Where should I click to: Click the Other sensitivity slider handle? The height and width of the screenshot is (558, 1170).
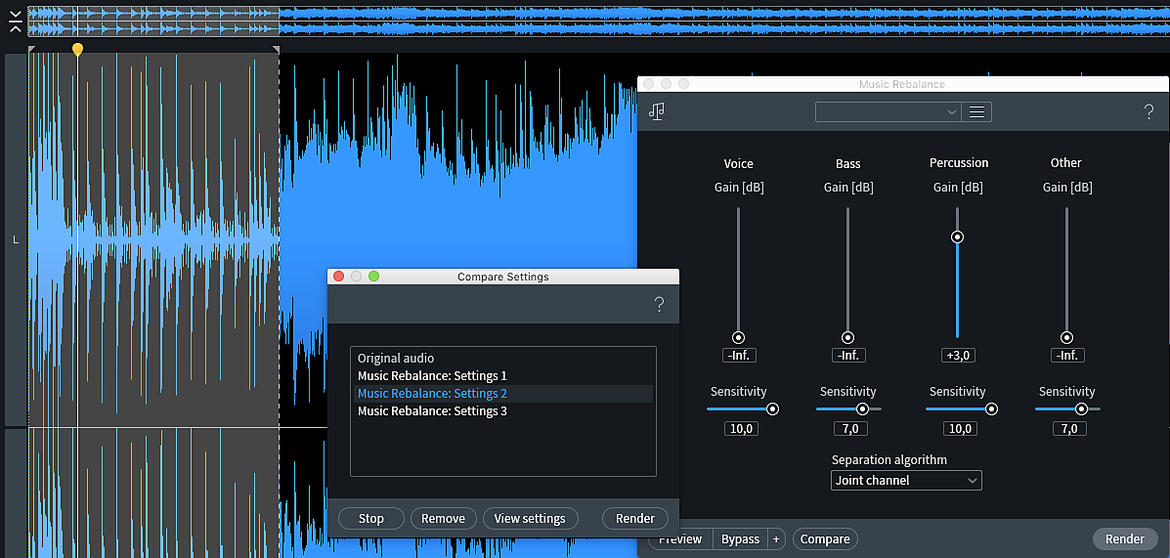(1081, 409)
